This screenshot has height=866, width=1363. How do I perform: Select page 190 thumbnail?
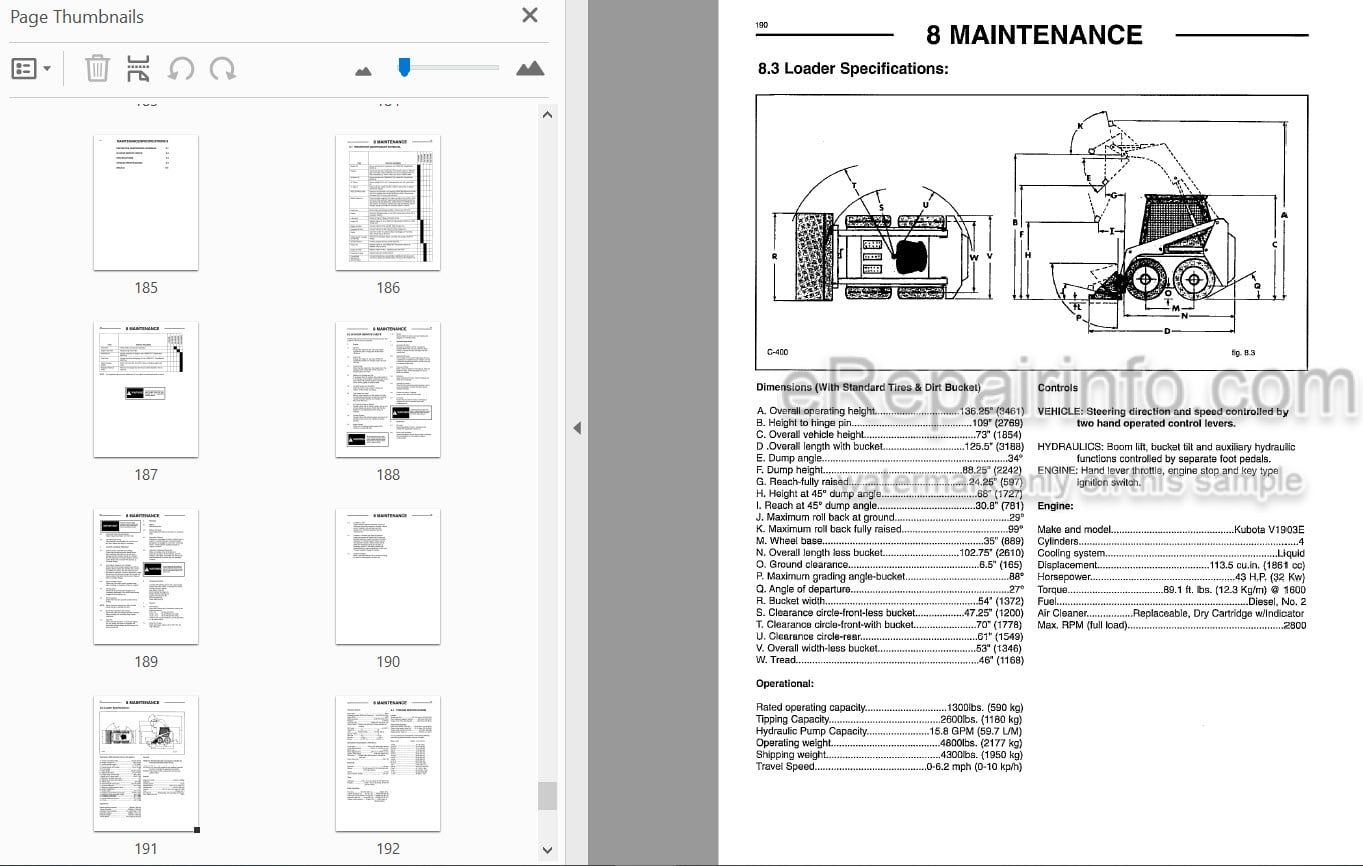[x=388, y=577]
